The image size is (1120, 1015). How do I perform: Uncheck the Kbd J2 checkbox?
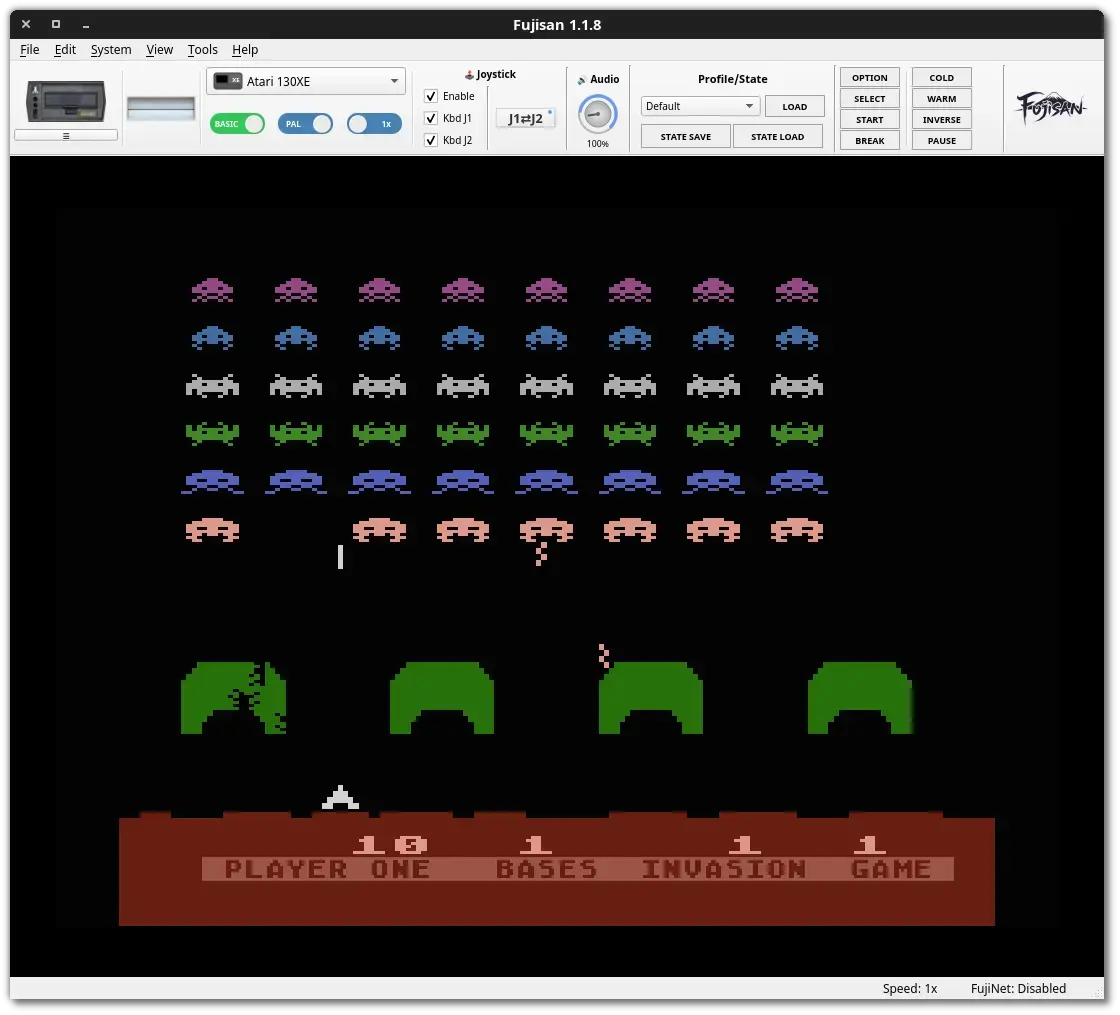431,140
